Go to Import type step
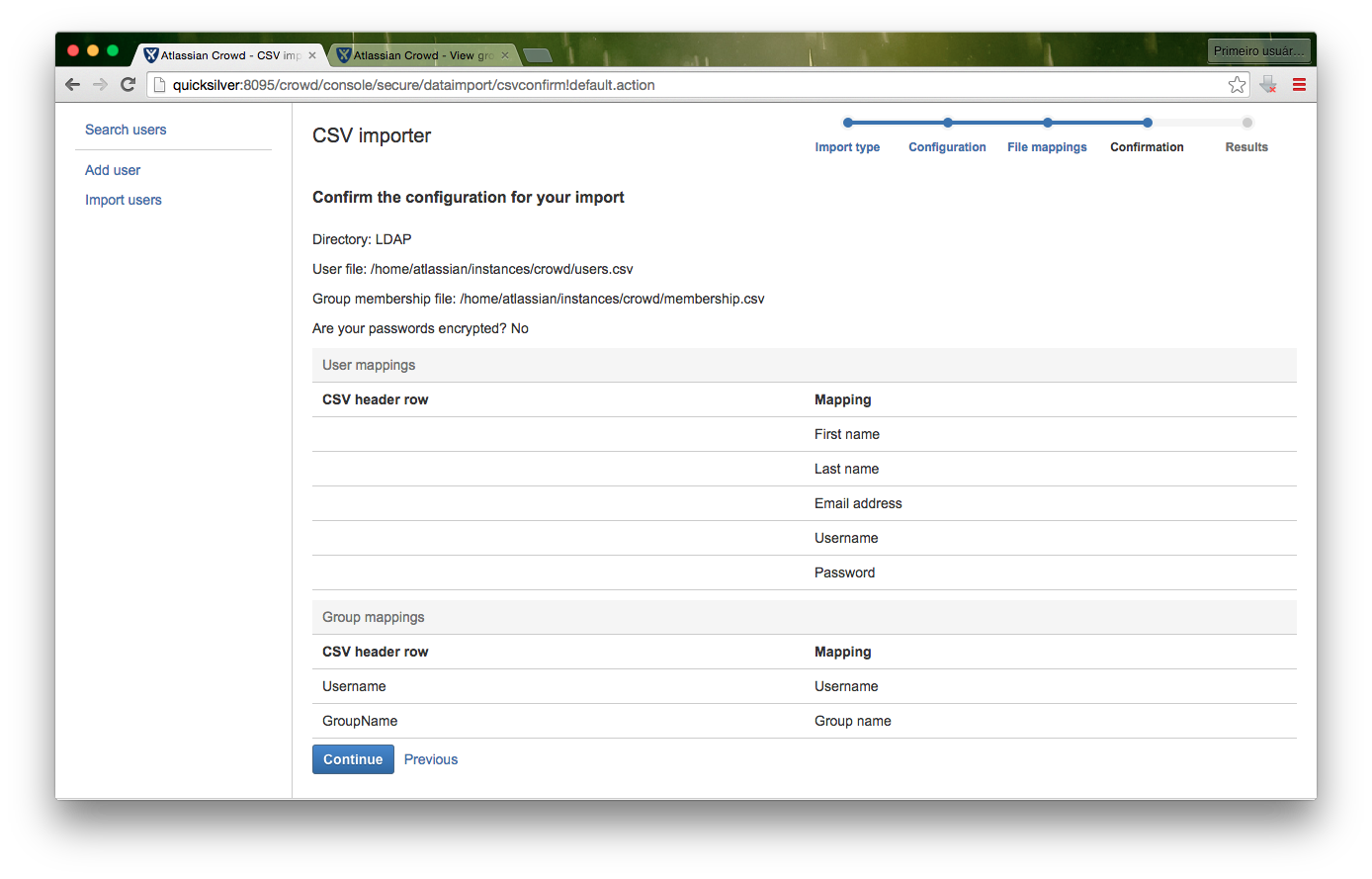Screen dimensions: 1372x879 [847, 147]
